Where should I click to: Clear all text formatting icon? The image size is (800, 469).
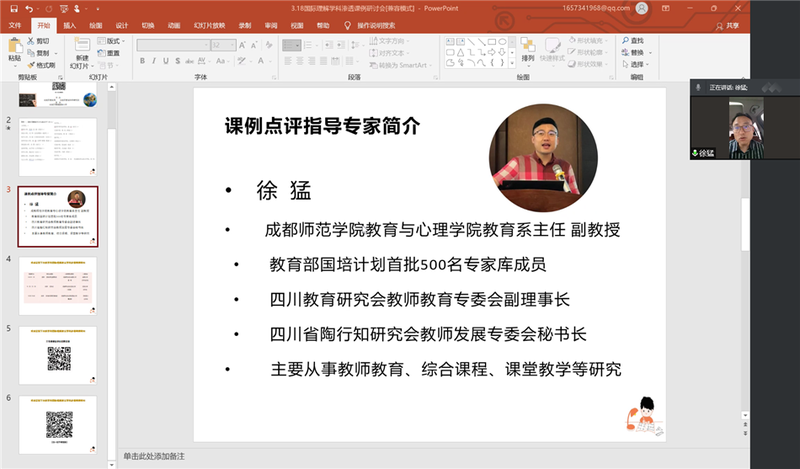click(x=269, y=45)
